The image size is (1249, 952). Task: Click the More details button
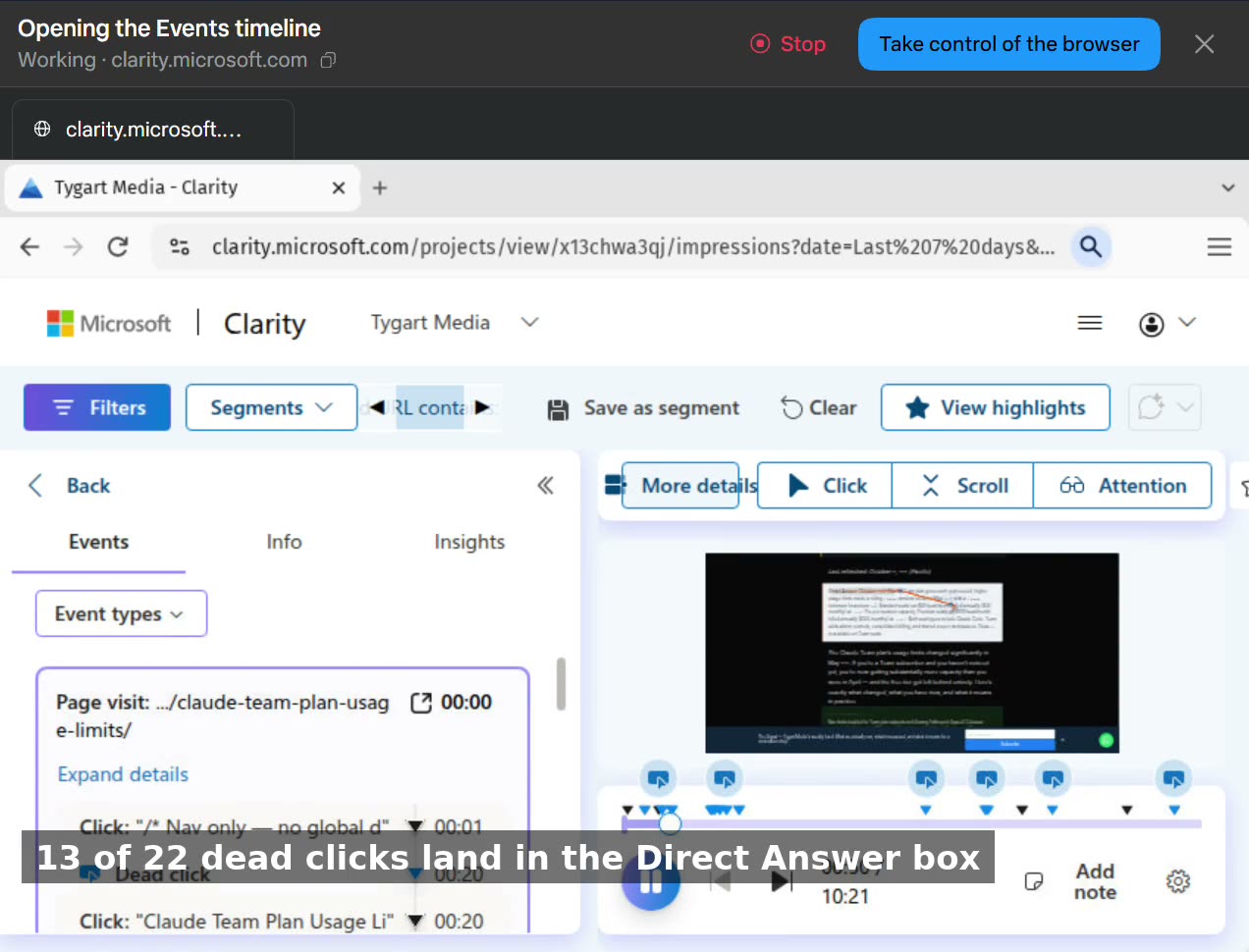point(679,486)
